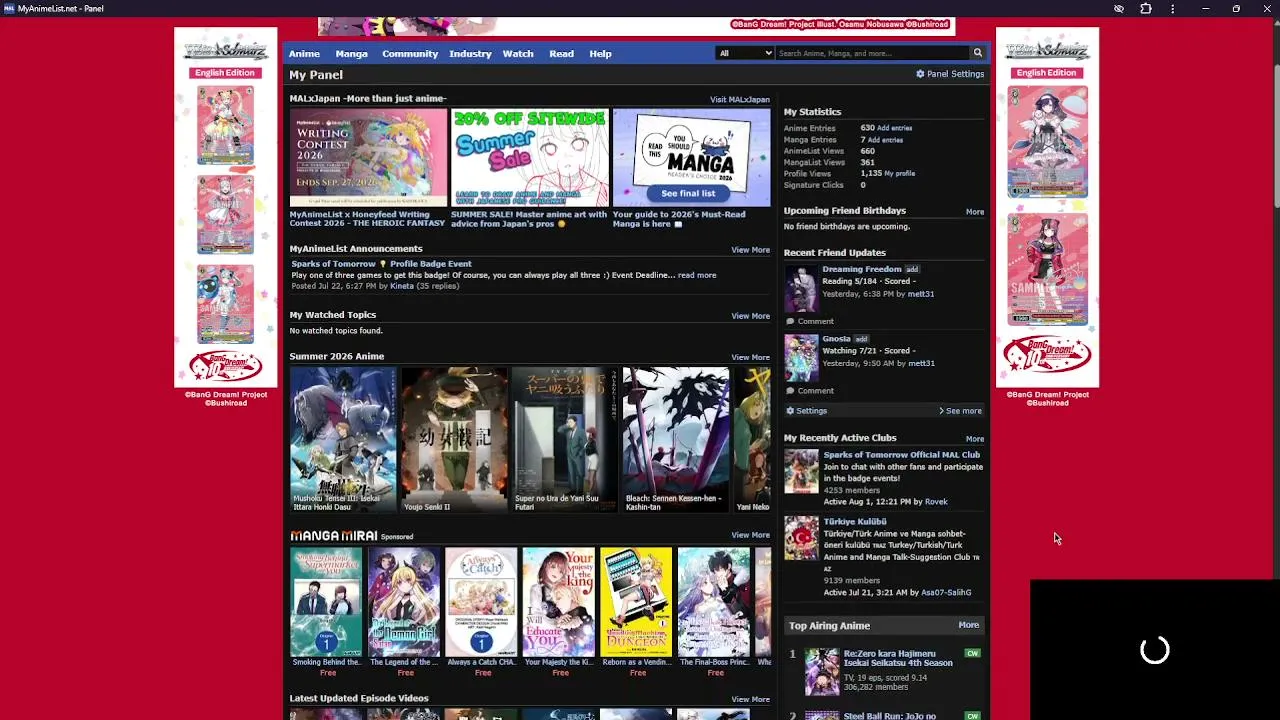Image resolution: width=1280 pixels, height=720 pixels.
Task: Click More for Top Airing Anime
Action: coord(969,625)
